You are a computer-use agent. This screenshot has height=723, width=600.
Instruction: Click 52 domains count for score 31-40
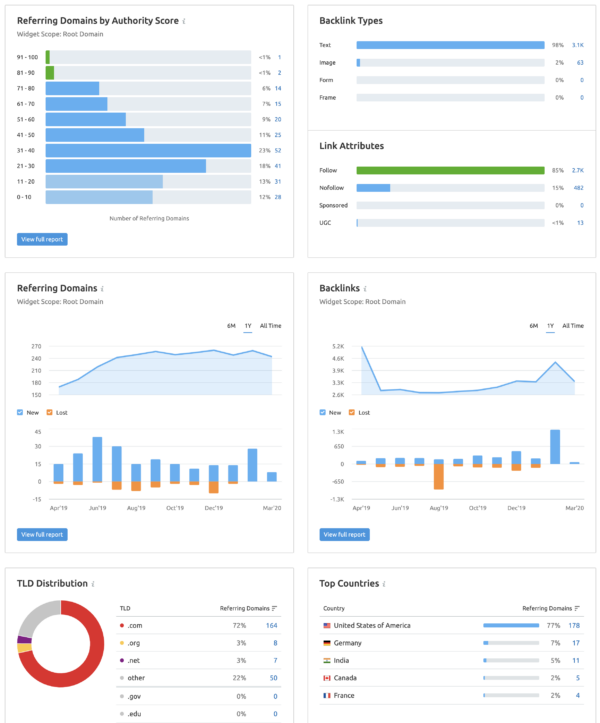coord(278,151)
